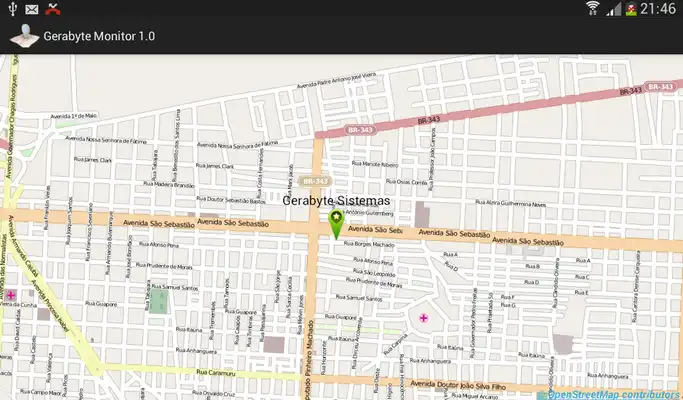
Task: Tap the Rua Caramuru street label
Action: click(214, 372)
